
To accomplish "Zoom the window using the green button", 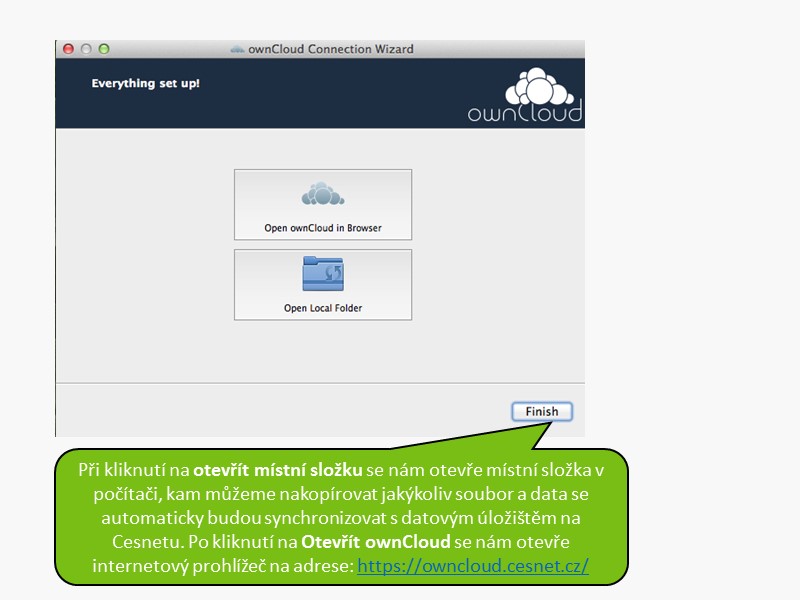I will coord(103,49).
